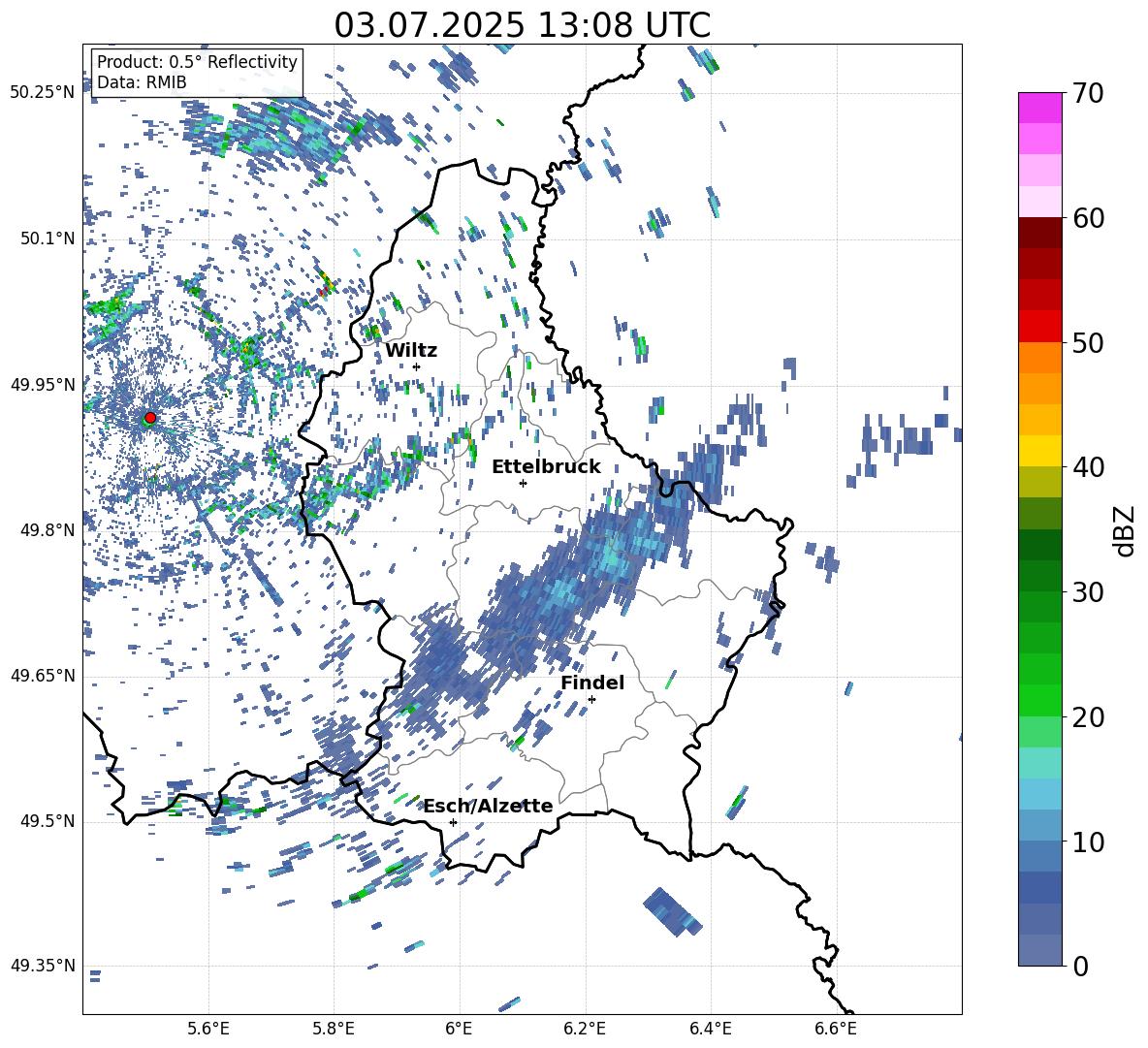
Task: Click the Ettelbruck city label
Action: click(x=546, y=467)
